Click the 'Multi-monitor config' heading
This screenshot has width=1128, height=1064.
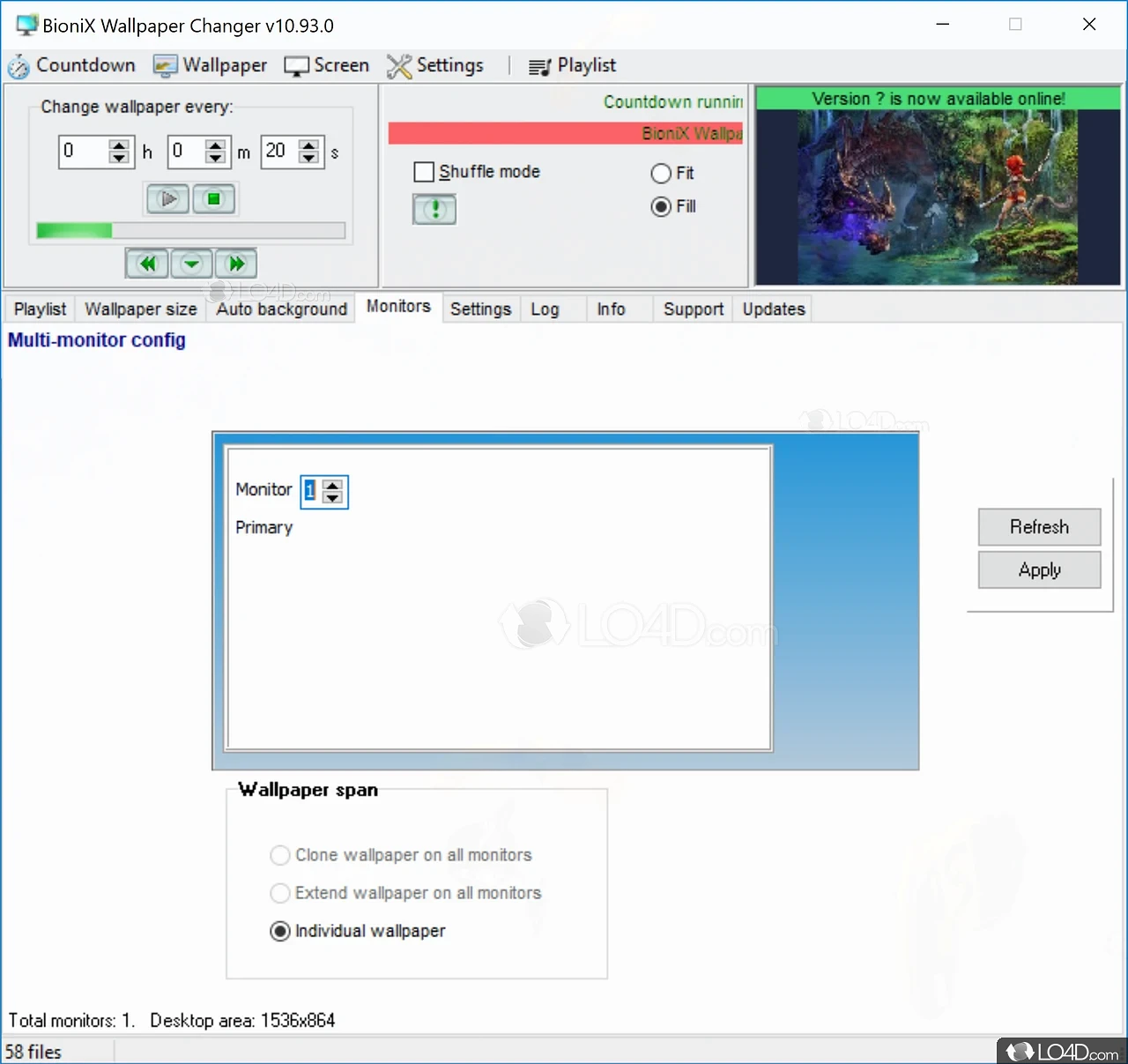[97, 340]
